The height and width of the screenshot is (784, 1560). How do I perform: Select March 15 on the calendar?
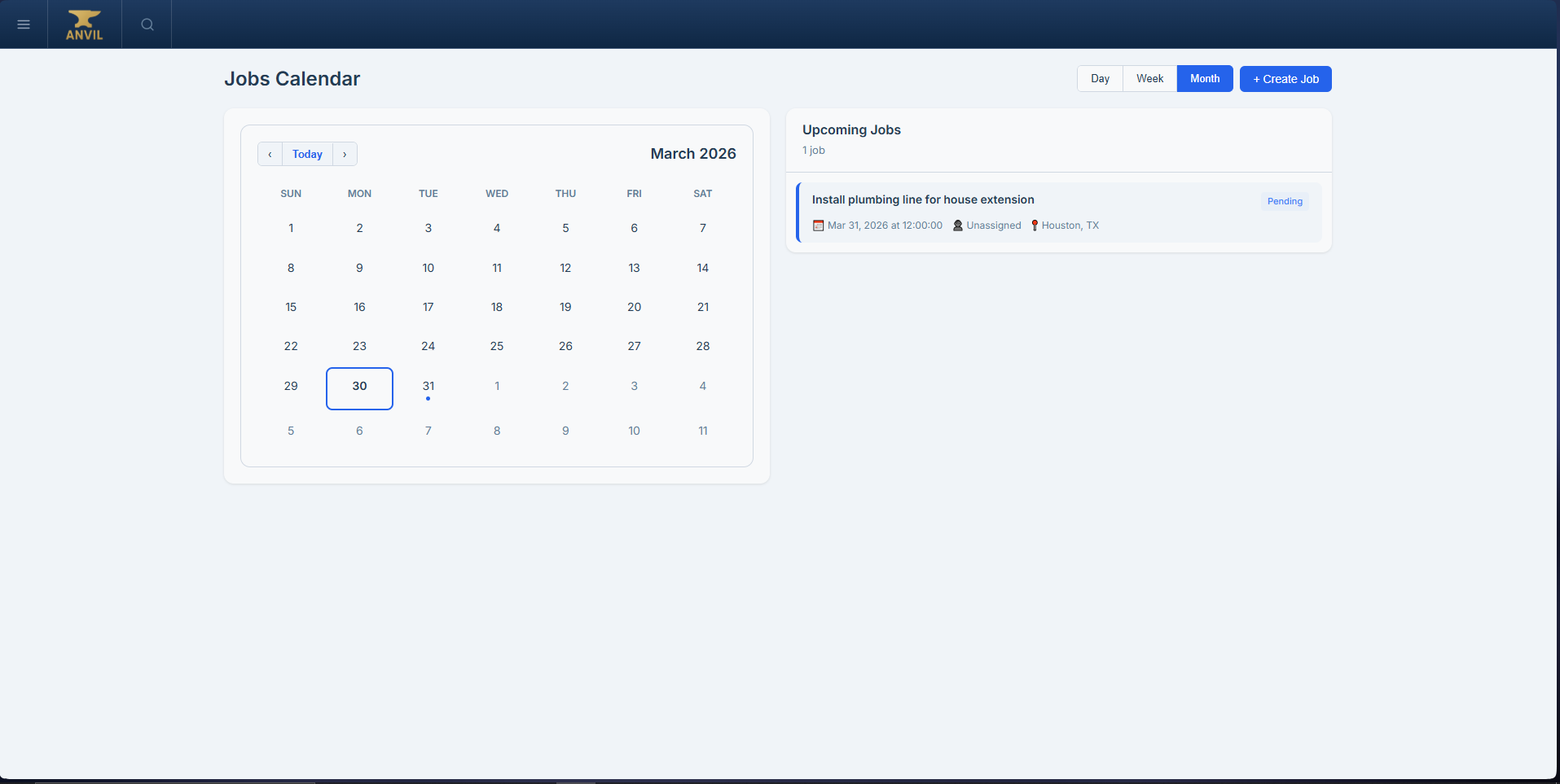(291, 307)
